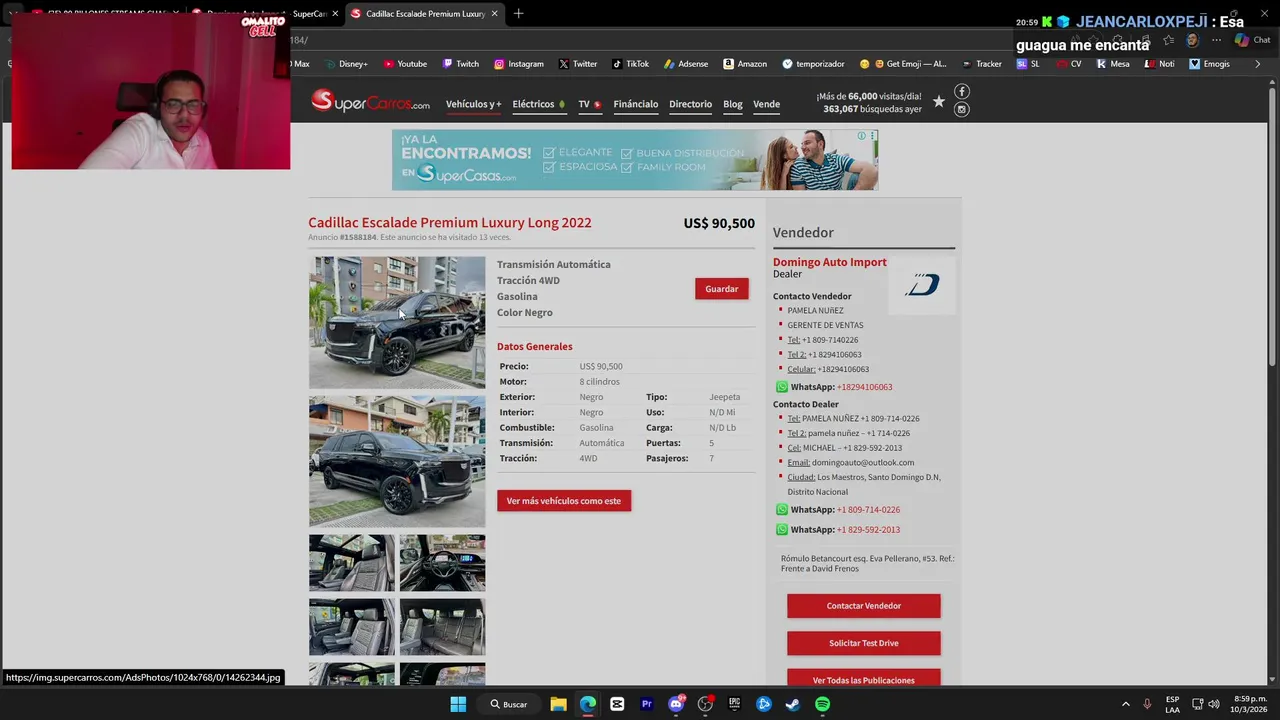Click the browser settings ellipsis menu
The height and width of the screenshot is (720, 1280).
[x=1216, y=40]
